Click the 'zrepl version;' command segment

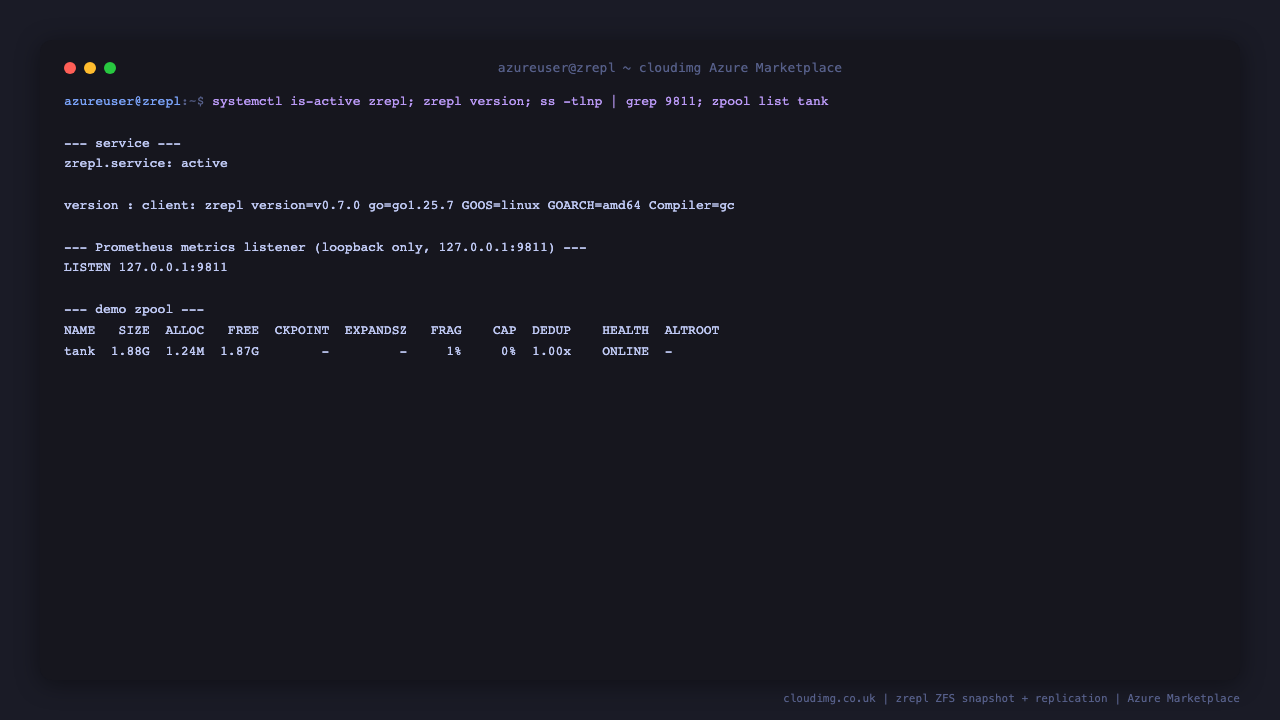477,101
